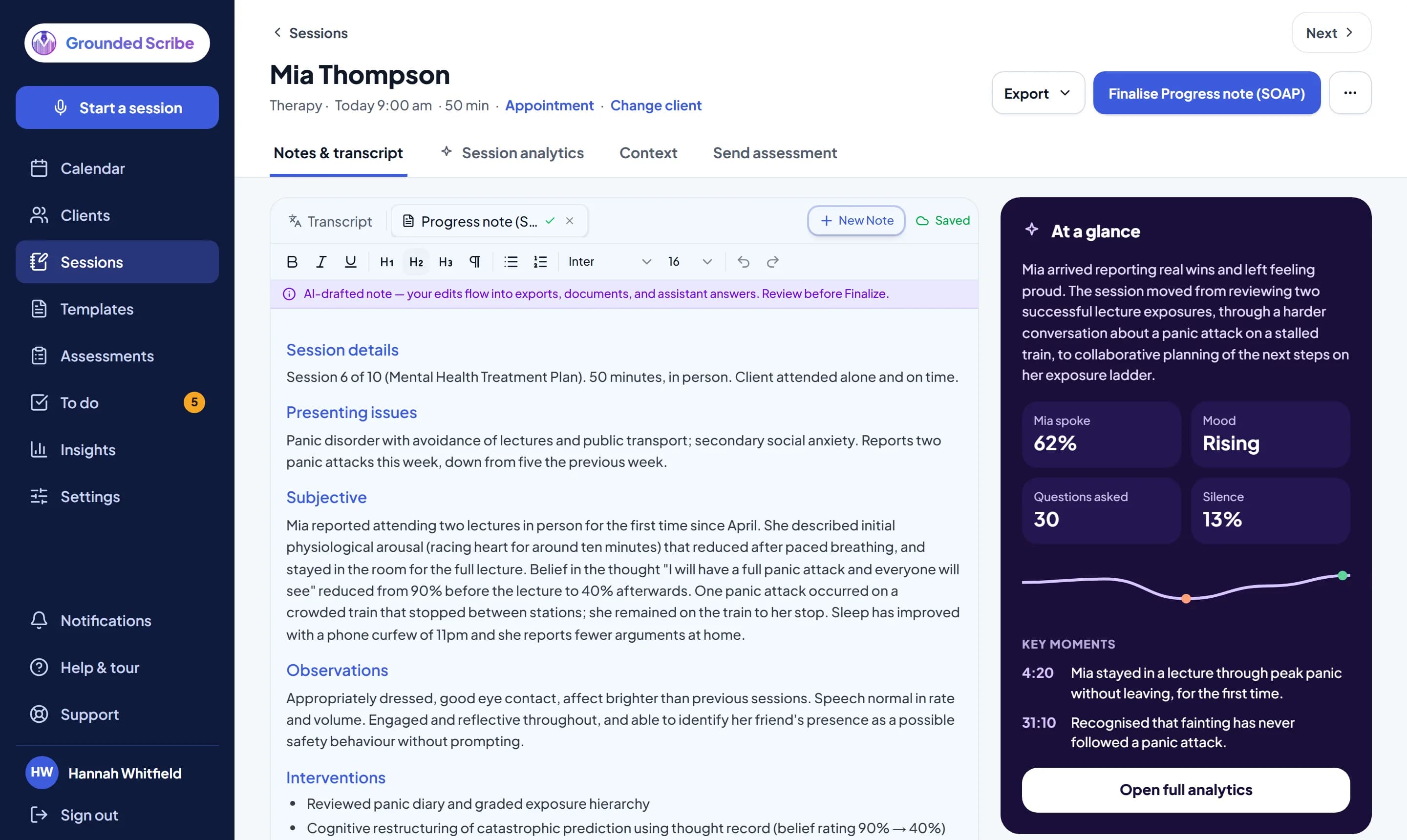
Task: Click the Change client link
Action: (x=656, y=105)
